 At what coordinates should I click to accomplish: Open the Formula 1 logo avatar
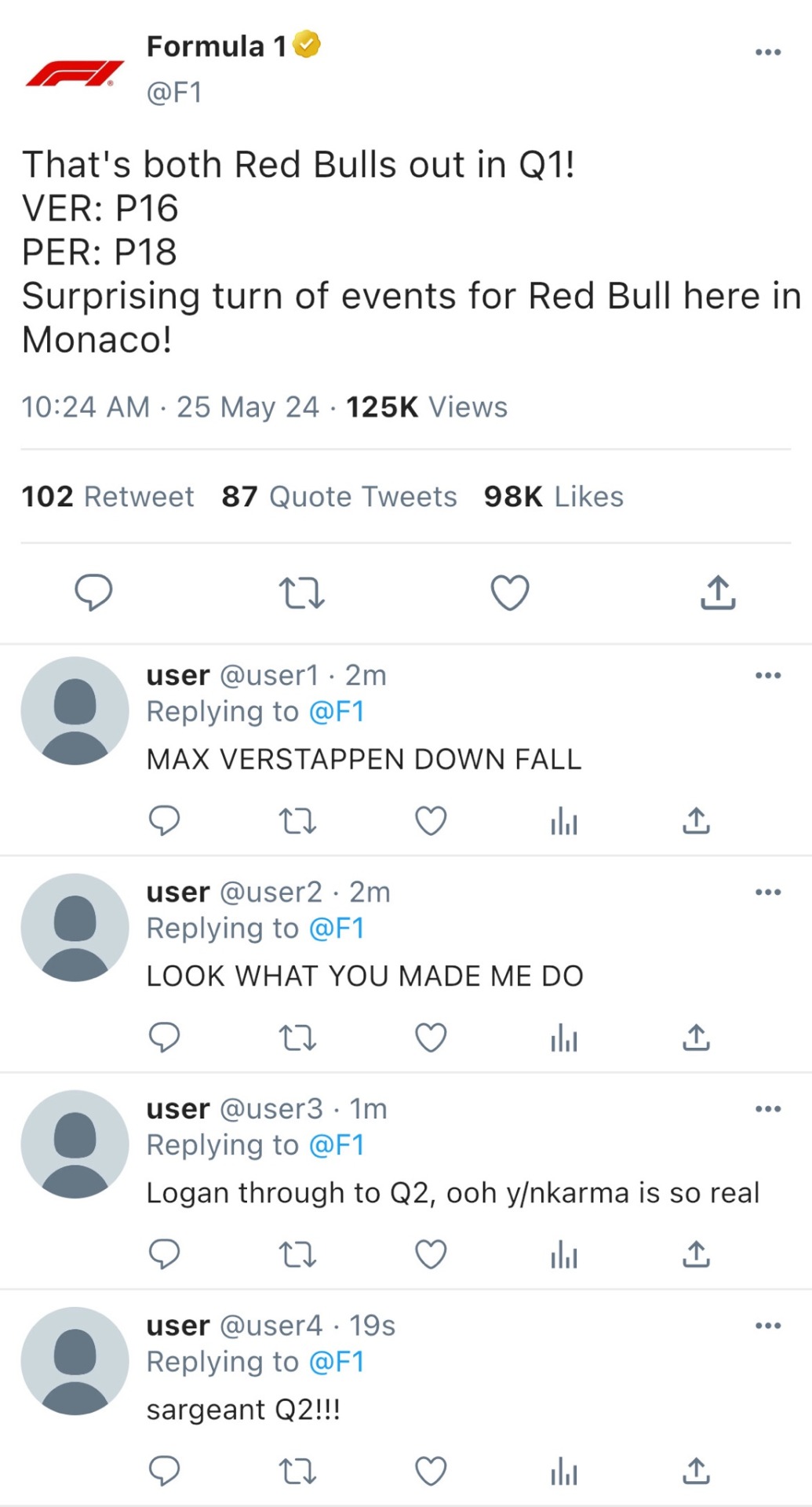point(75,73)
